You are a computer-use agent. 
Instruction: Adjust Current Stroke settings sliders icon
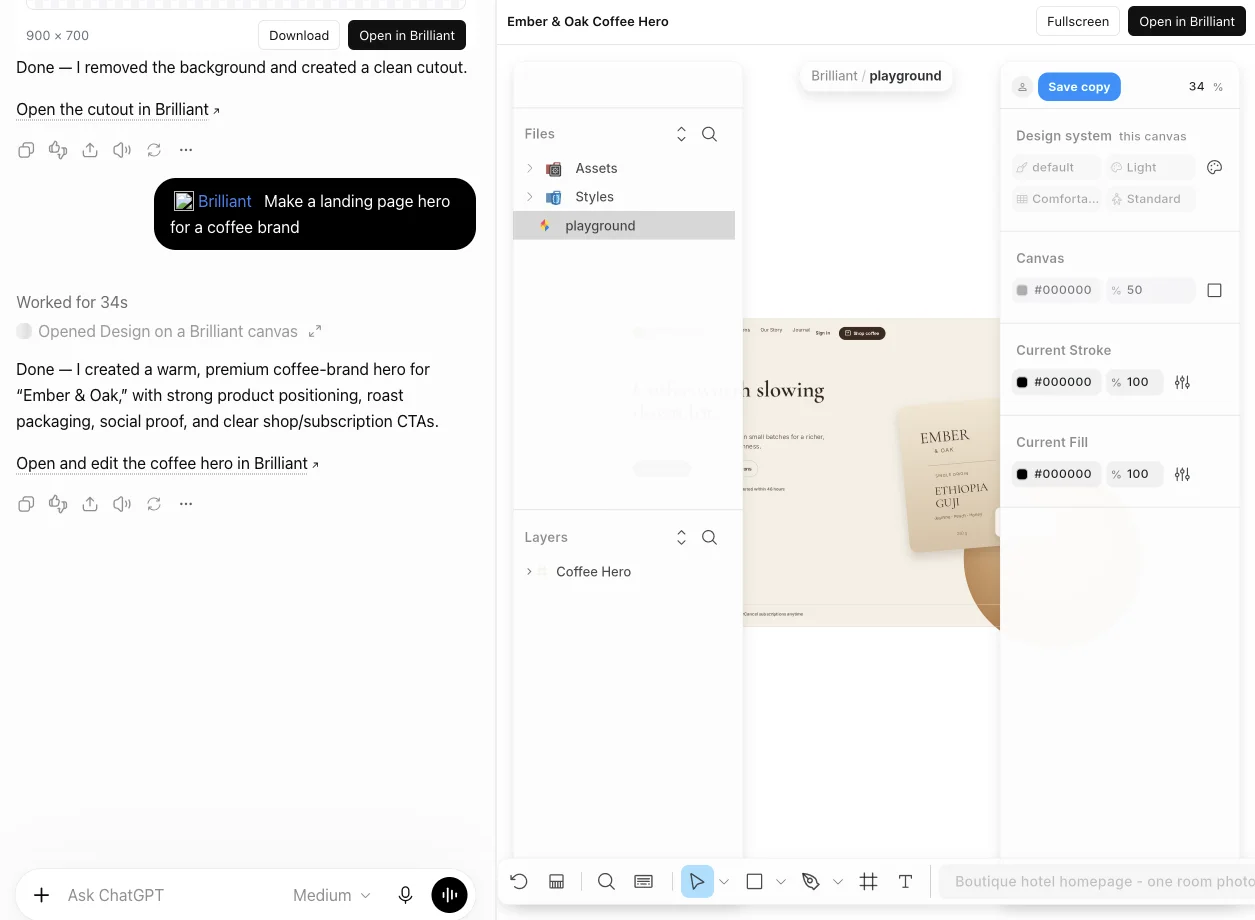1182,382
